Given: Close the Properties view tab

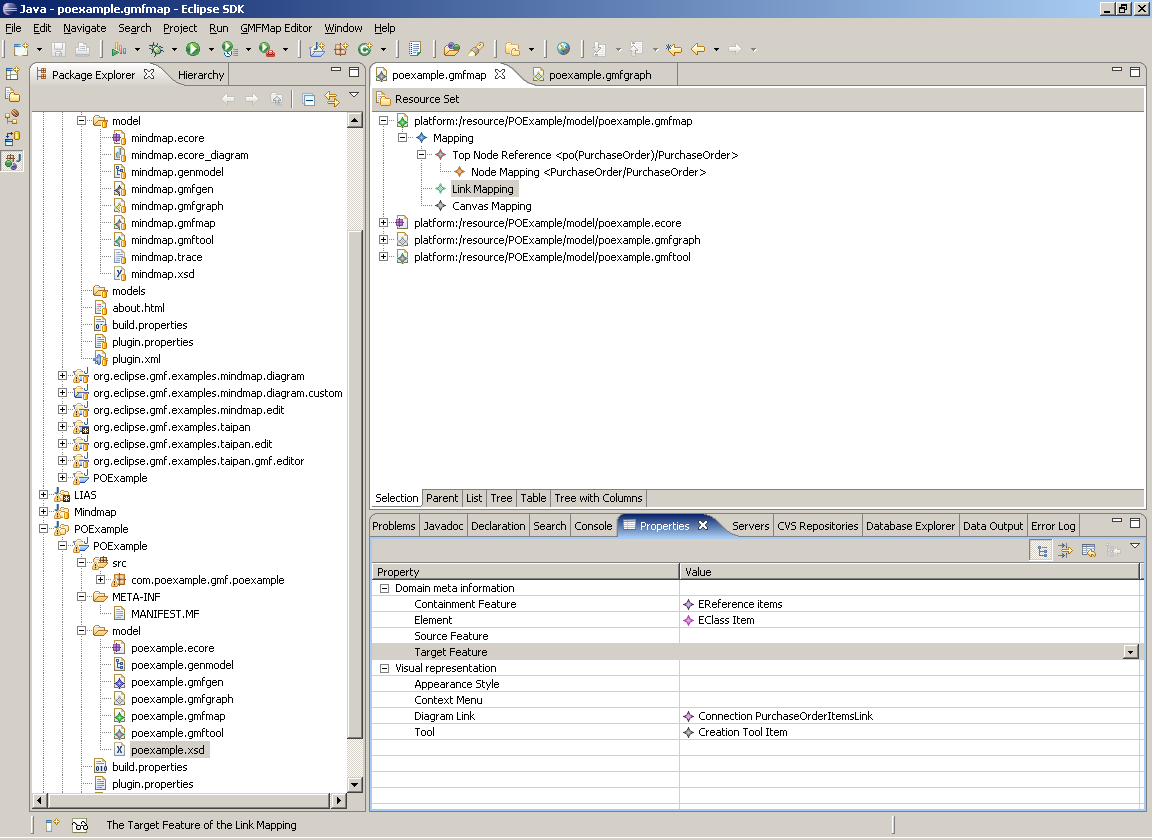Looking at the screenshot, I should [x=703, y=525].
